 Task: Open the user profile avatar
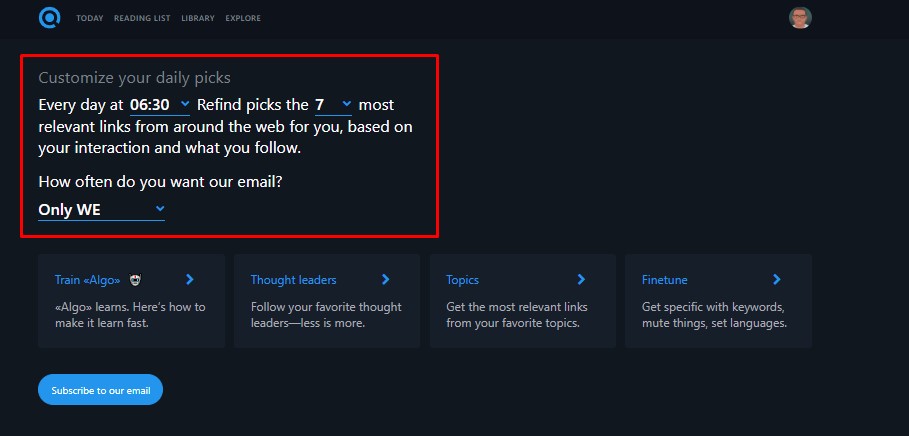(x=800, y=18)
